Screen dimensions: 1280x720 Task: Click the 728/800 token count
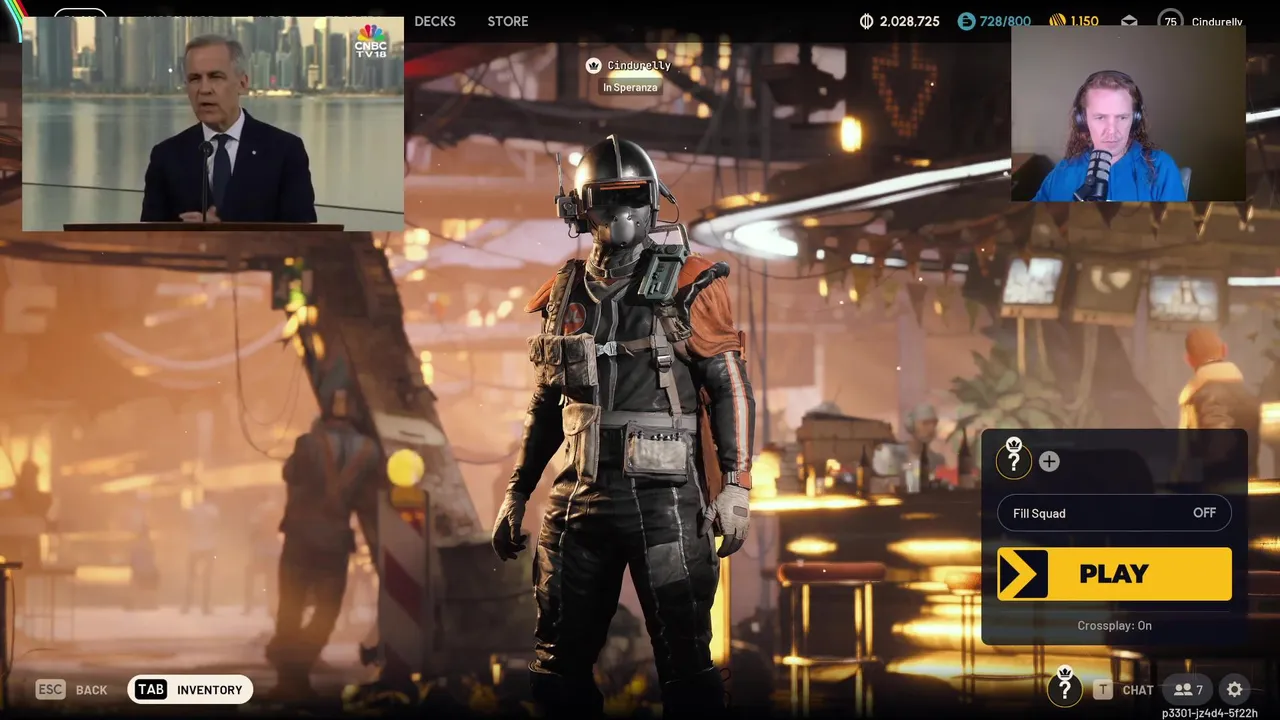coord(1005,21)
